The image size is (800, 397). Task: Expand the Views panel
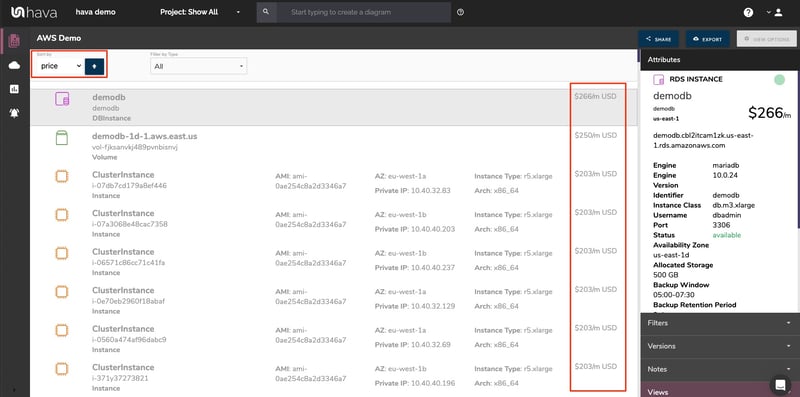coord(719,390)
